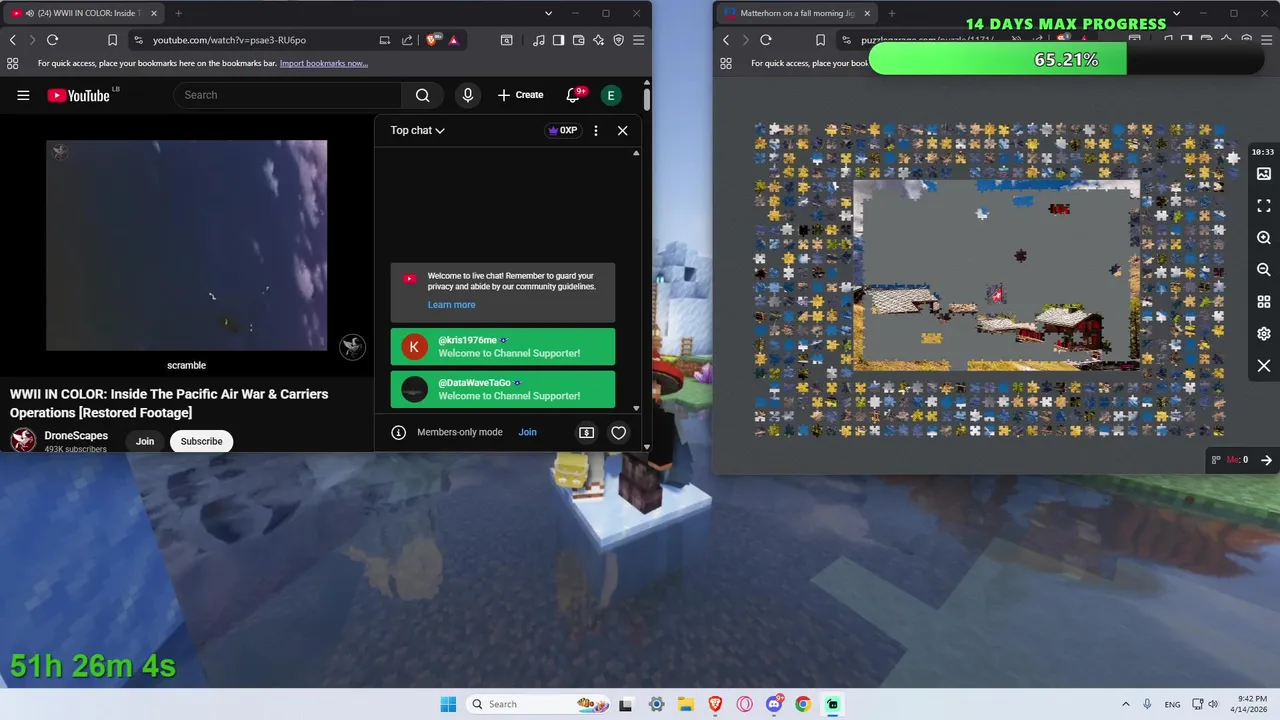This screenshot has width=1280, height=720.
Task: Close the Matterhorn puzzle tab
Action: 867,13
